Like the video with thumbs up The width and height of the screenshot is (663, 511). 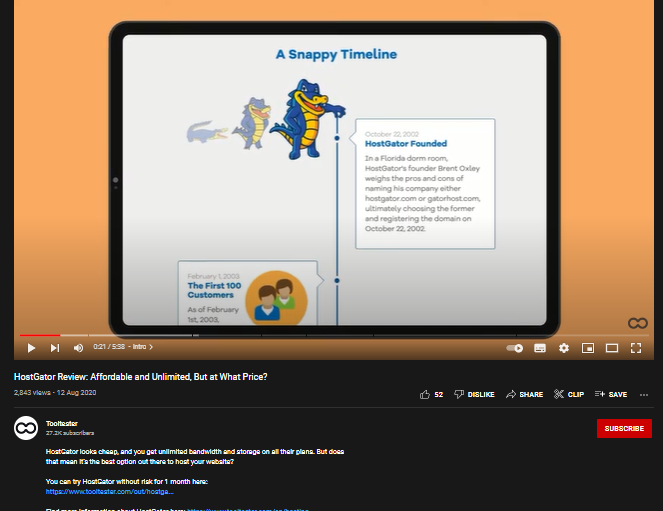431,395
